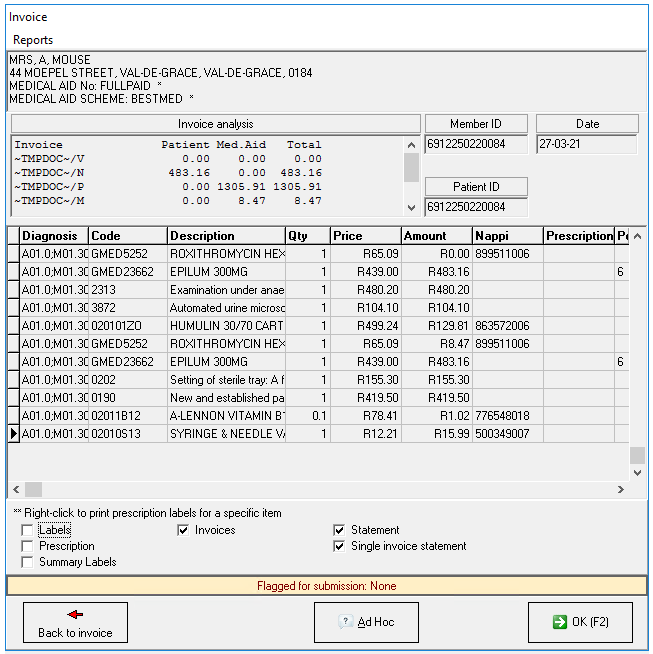The height and width of the screenshot is (654, 653).
Task: Tick the Prescription checkbox
Action: pos(27,546)
